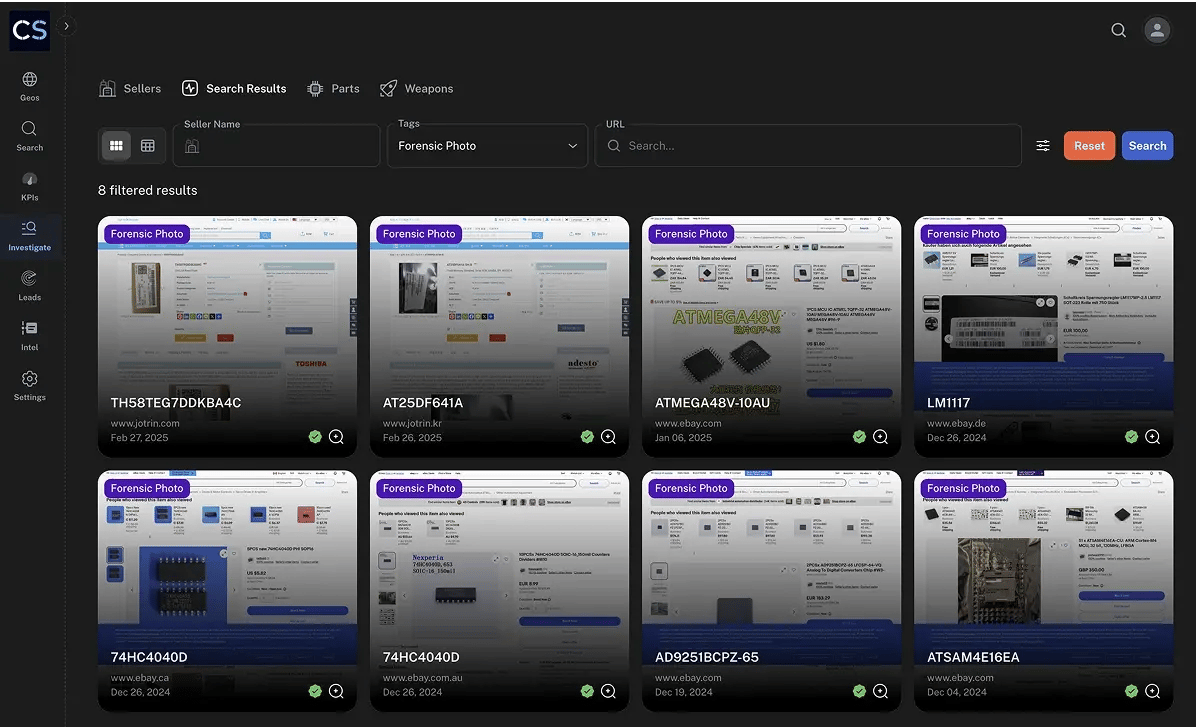Open Search in the left sidebar
Image resolution: width=1196 pixels, height=727 pixels.
click(x=30, y=136)
